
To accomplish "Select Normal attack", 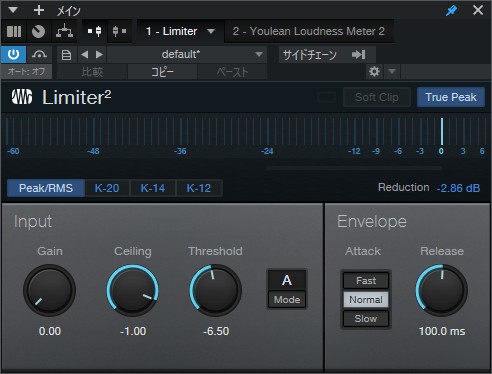I will tap(366, 299).
